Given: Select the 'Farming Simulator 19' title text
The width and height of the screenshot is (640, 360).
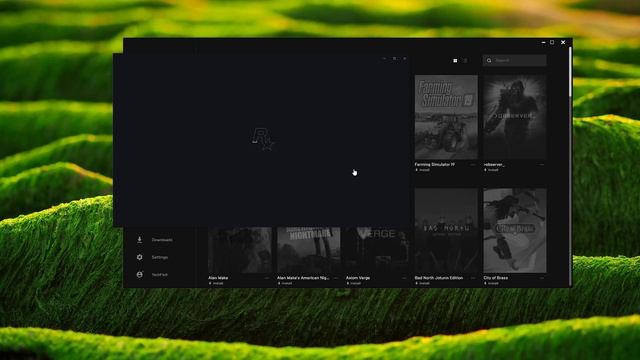Looking at the screenshot, I should [x=435, y=164].
